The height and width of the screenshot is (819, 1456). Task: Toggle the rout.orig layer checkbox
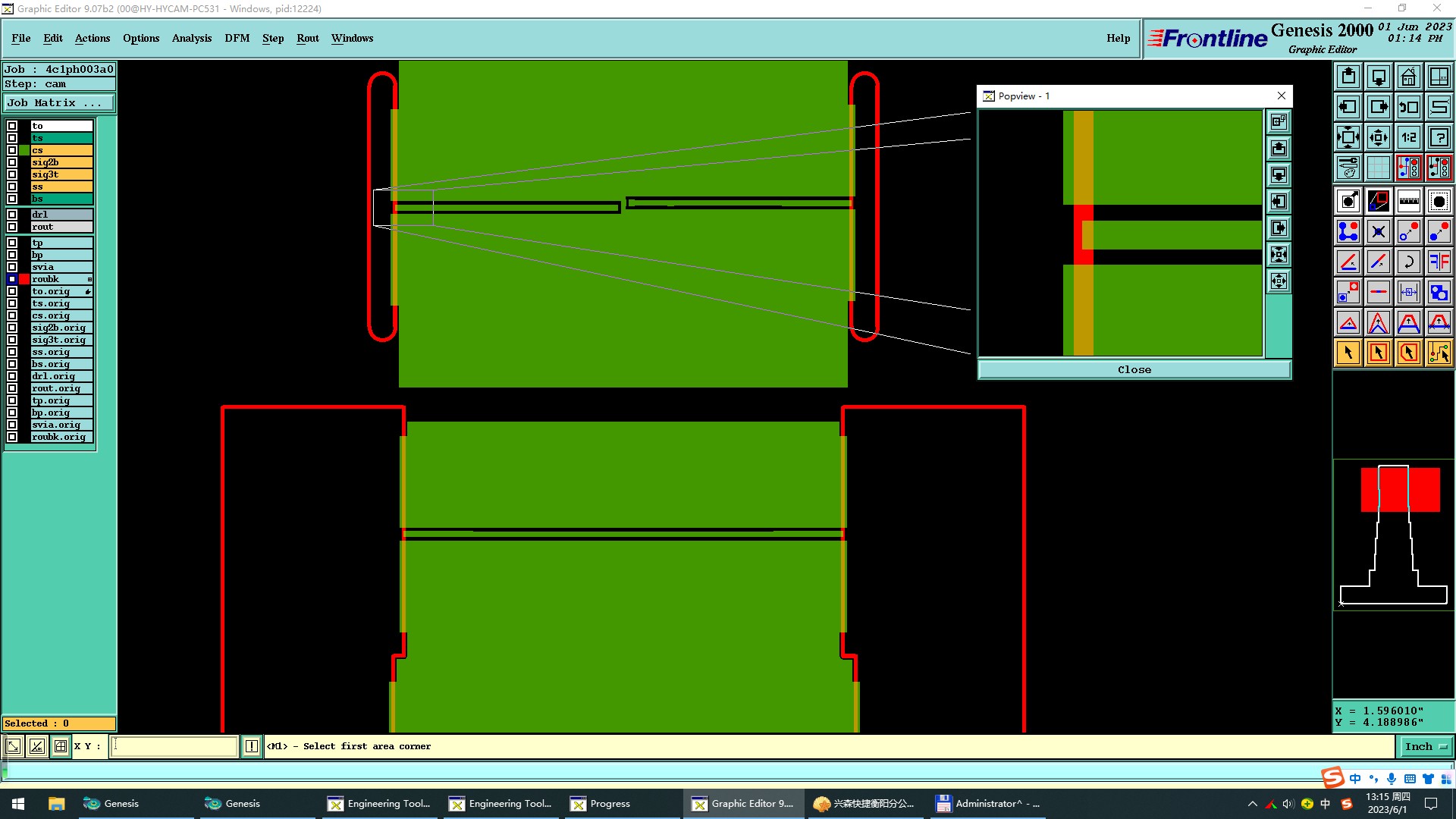pyautogui.click(x=12, y=388)
